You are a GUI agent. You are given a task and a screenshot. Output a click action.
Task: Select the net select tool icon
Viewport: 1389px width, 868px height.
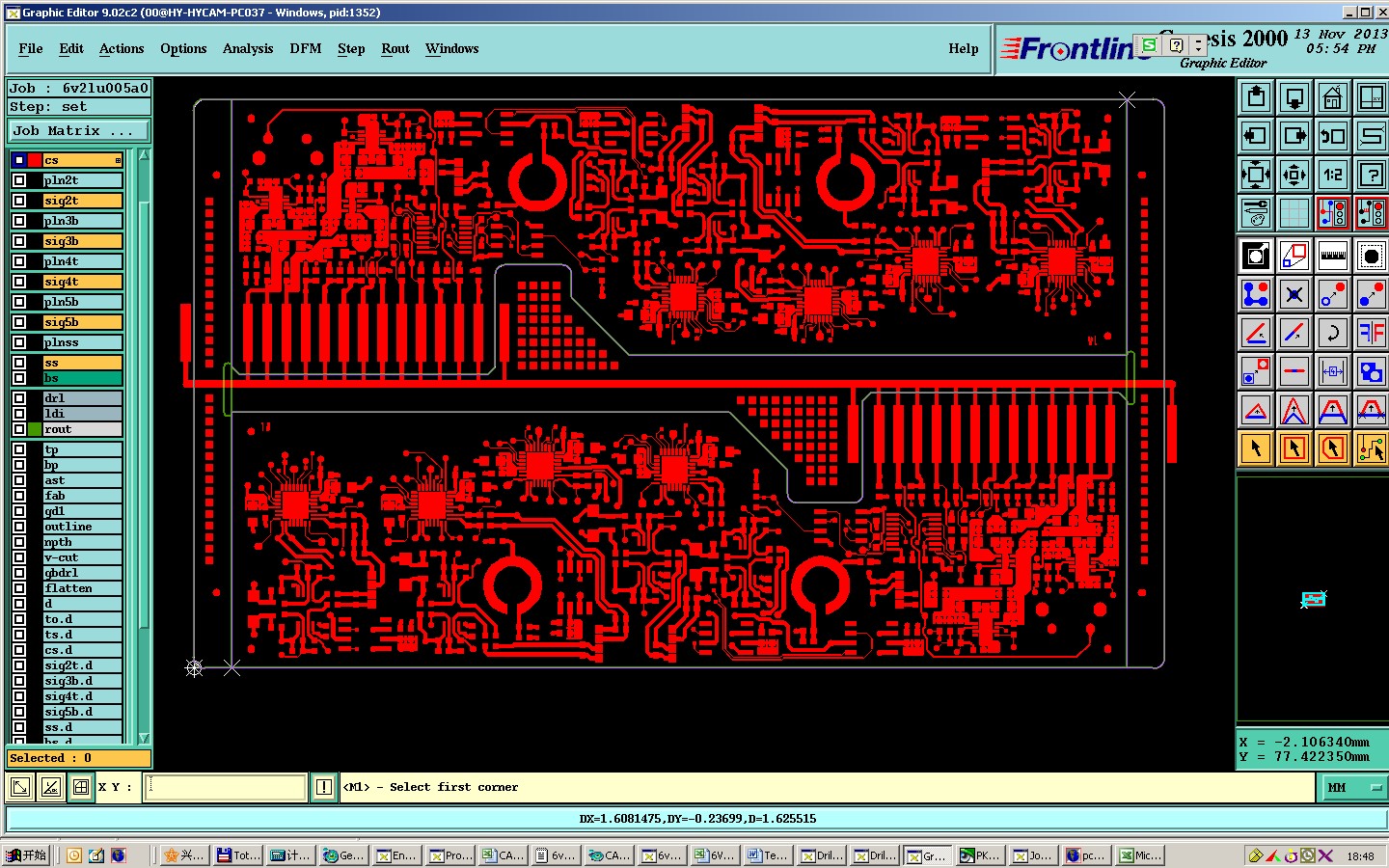(1372, 448)
